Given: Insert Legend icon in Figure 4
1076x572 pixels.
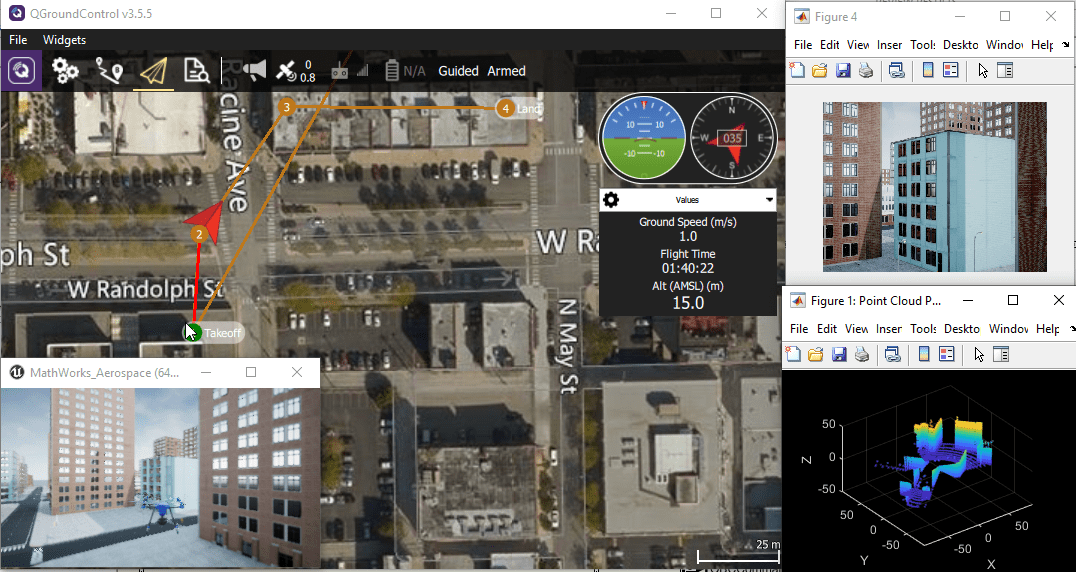Looking at the screenshot, I should click(950, 71).
